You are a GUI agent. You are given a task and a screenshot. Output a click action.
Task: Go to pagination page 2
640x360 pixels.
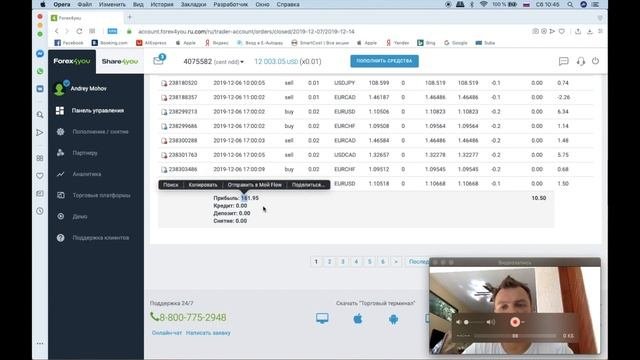point(329,262)
